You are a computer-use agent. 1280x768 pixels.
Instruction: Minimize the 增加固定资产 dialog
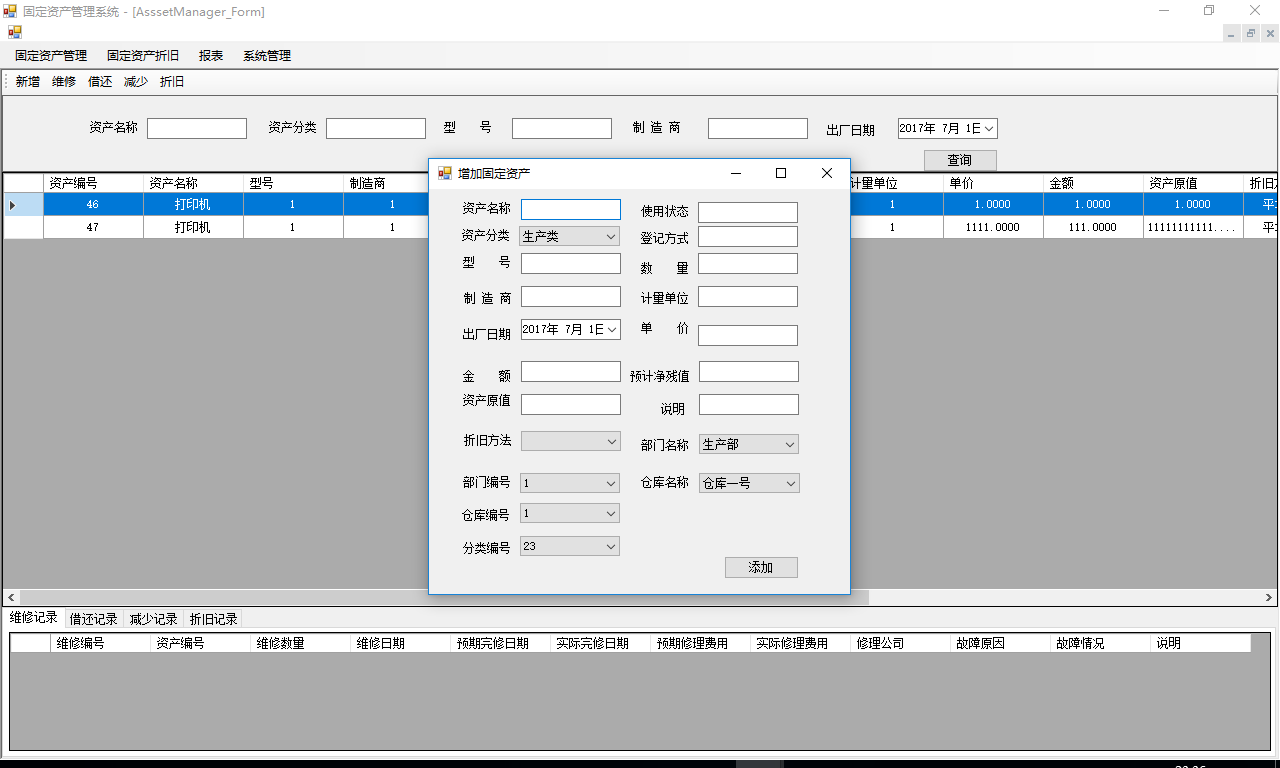(x=736, y=173)
